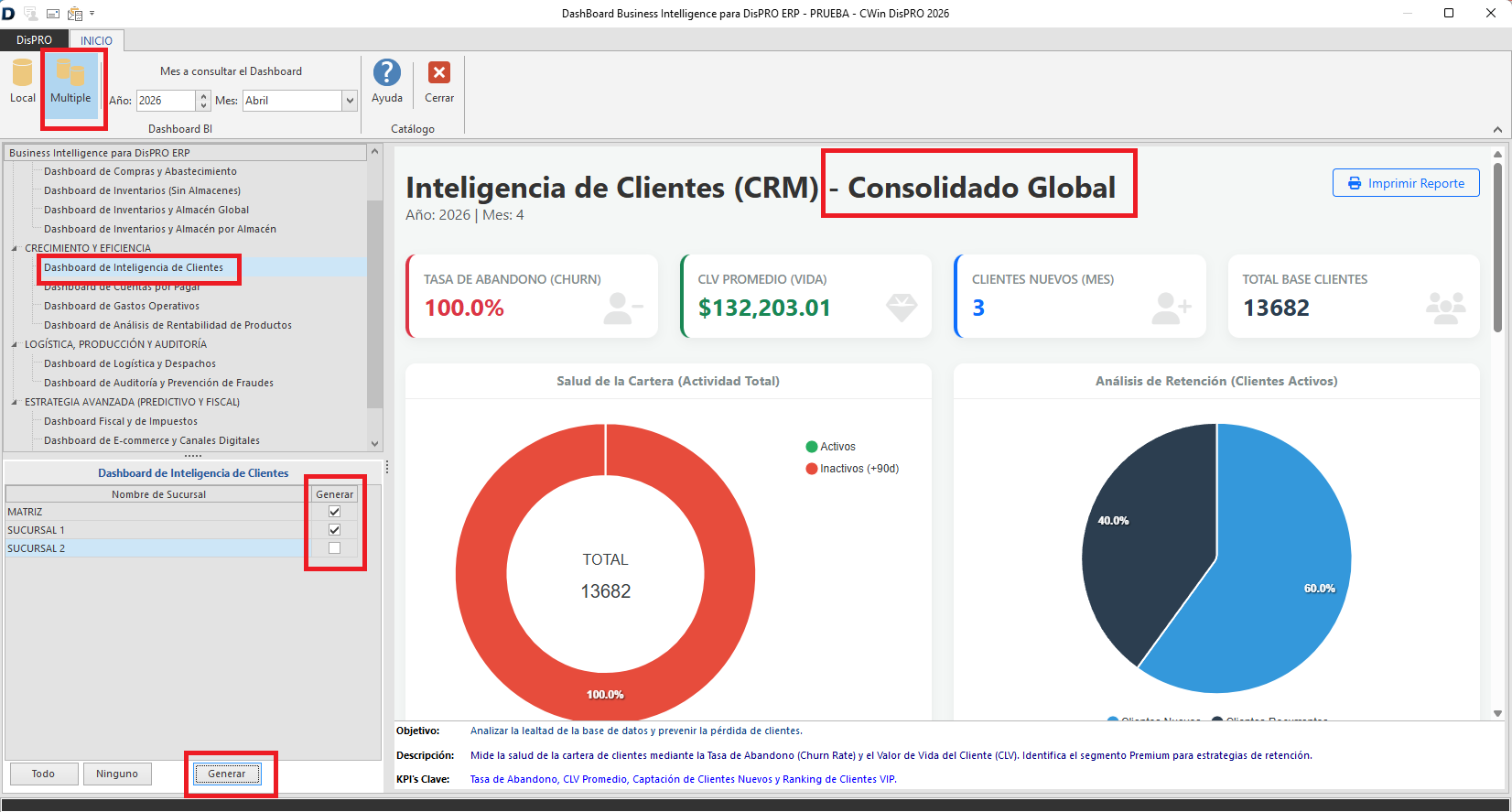Collapse LOGÍSTICA, PRODUCCIÓN Y AUDITORÍA group
This screenshot has height=812, width=1512.
(x=15, y=344)
